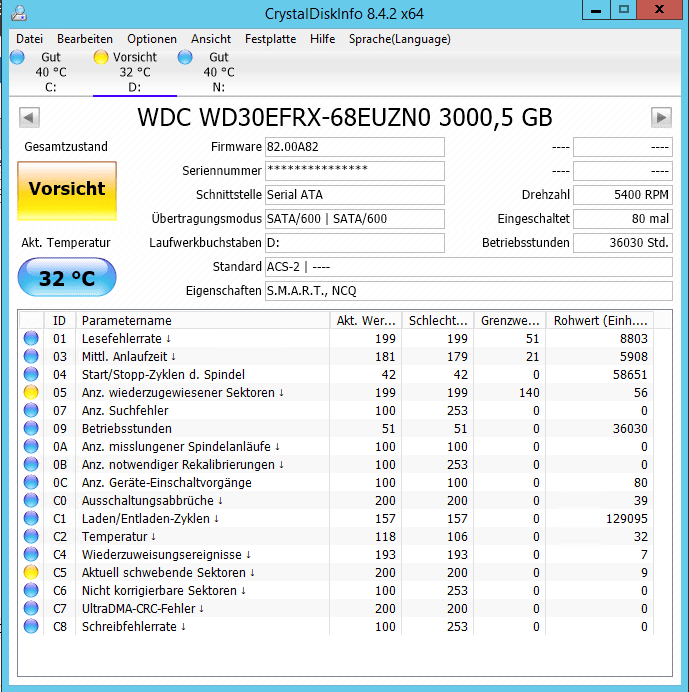The height and width of the screenshot is (692, 689).
Task: Click the yellow Vorsicht health status button
Action: [67, 191]
